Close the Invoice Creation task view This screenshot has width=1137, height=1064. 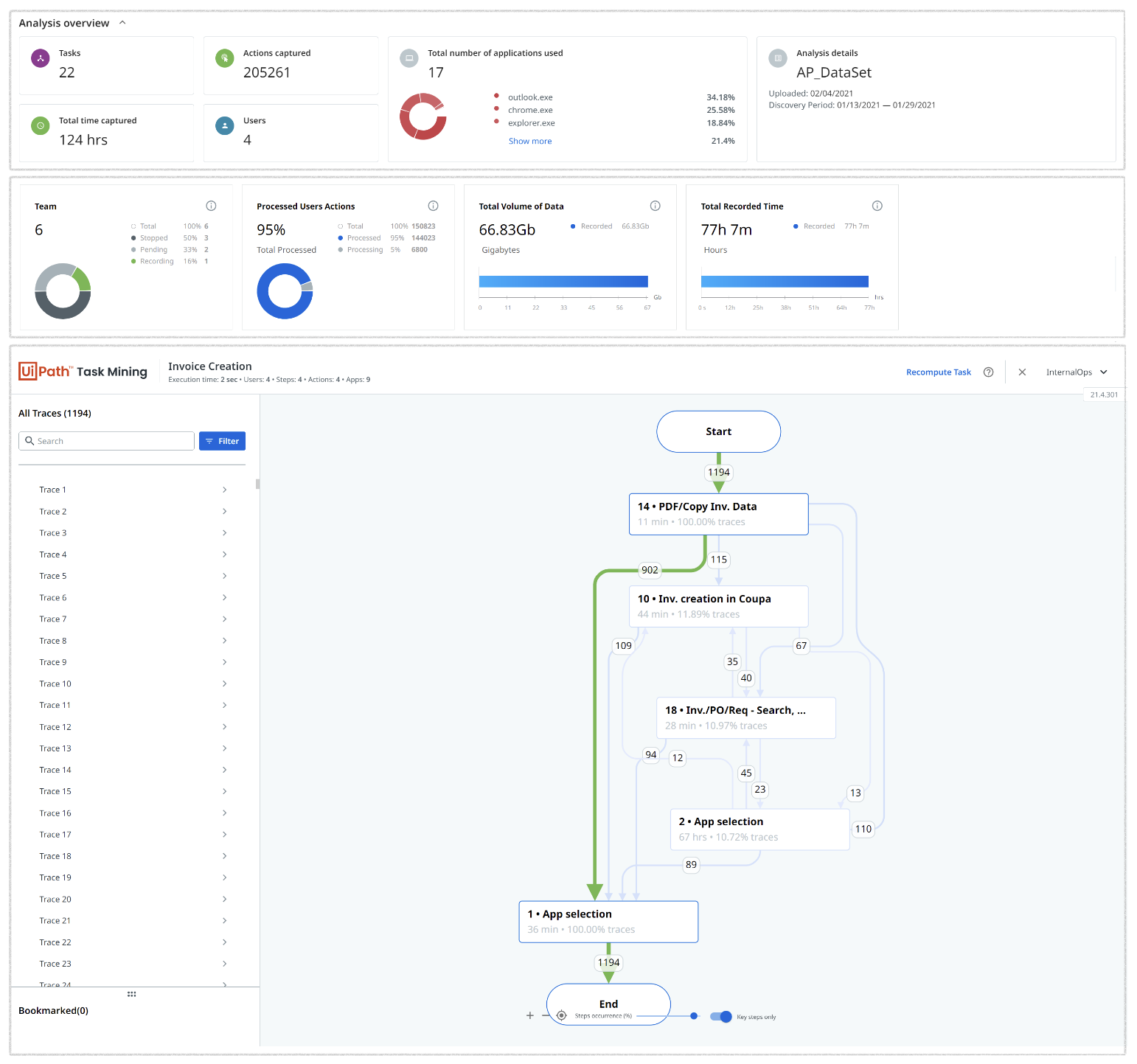coord(1022,372)
